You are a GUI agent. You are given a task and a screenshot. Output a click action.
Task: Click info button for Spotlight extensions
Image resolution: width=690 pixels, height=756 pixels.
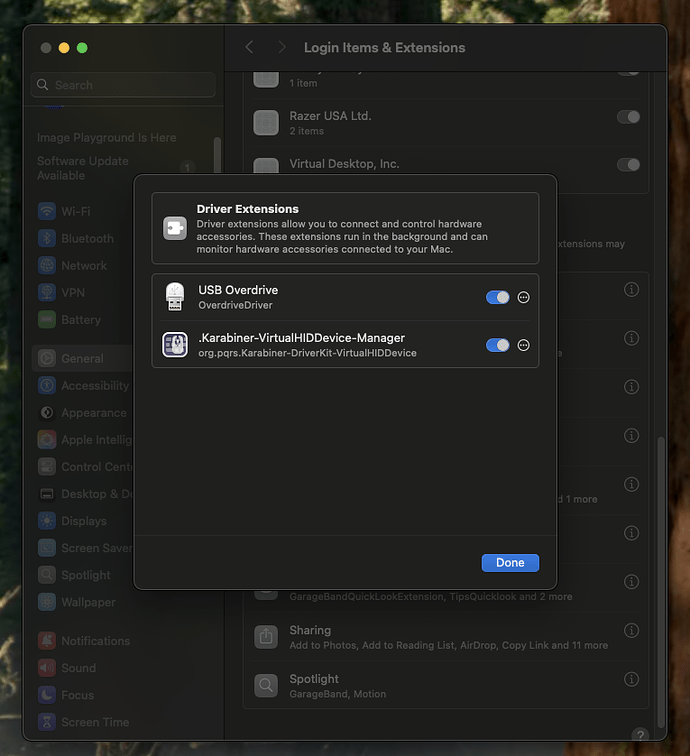tap(631, 679)
